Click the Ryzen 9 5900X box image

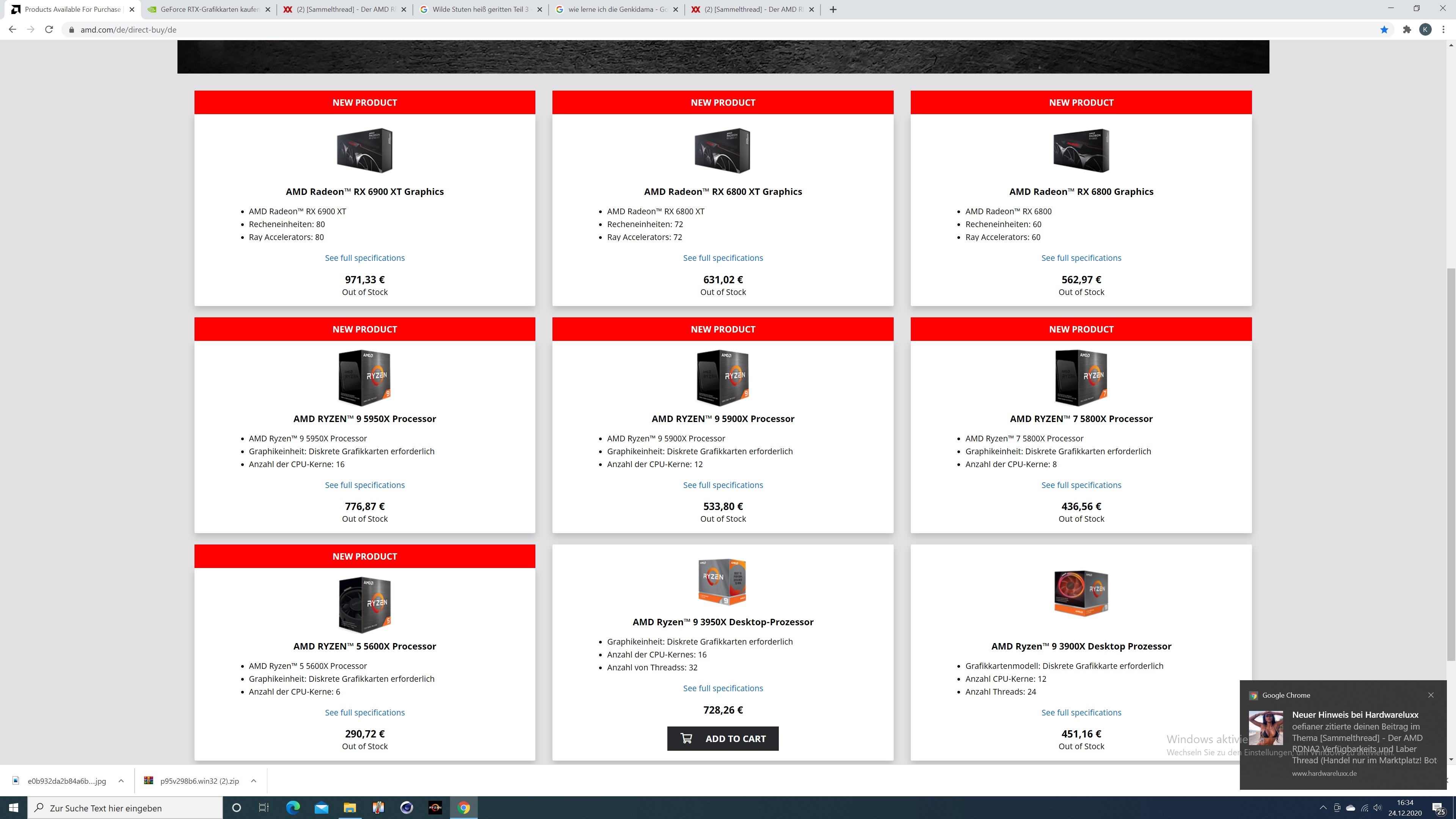(723, 378)
